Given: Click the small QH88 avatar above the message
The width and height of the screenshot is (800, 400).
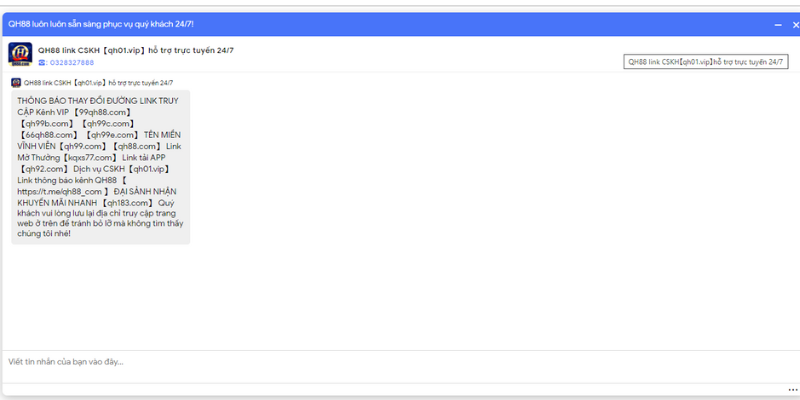Looking at the screenshot, I should [16, 82].
